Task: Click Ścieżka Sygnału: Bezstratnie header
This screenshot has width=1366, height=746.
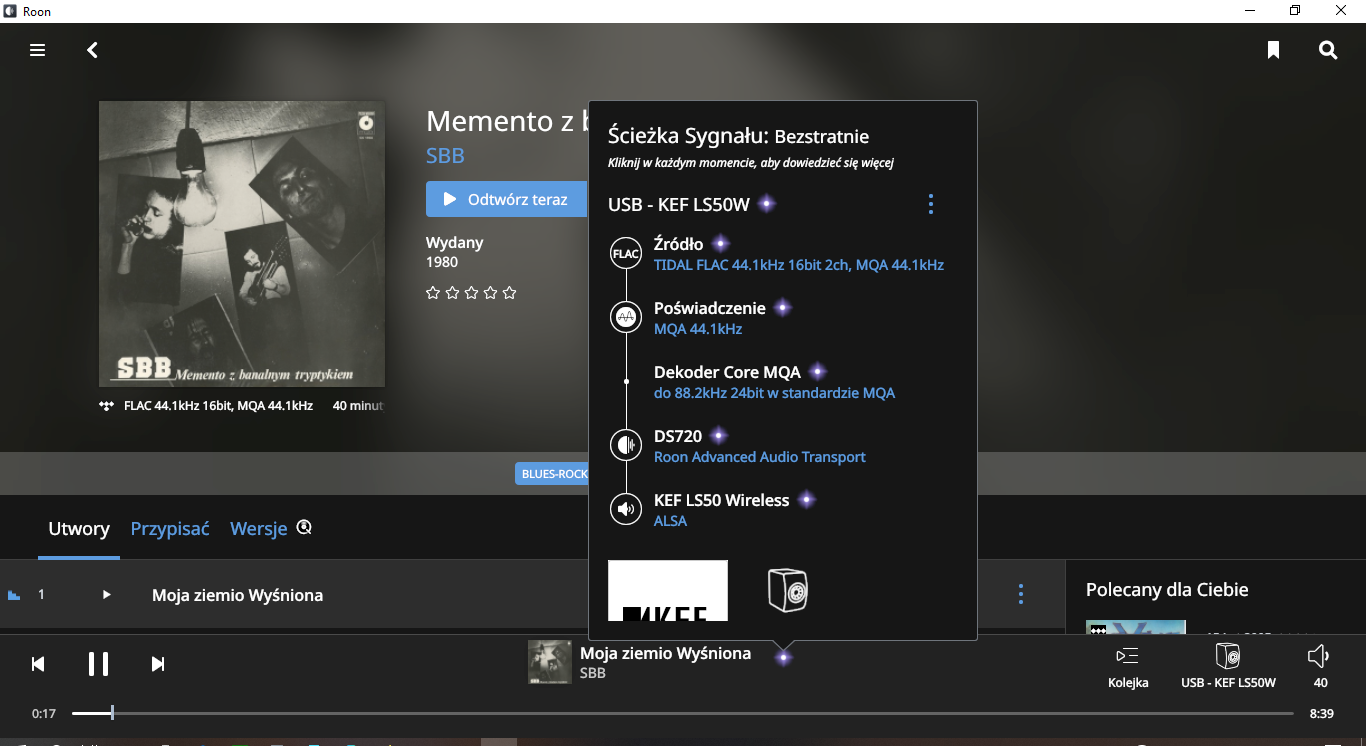Action: point(738,136)
